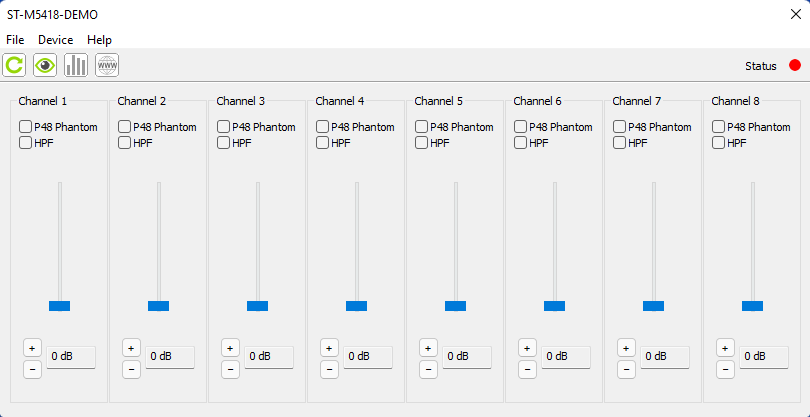Enable P48 Phantom on Channel 1
The height and width of the screenshot is (417, 810).
coord(26,127)
